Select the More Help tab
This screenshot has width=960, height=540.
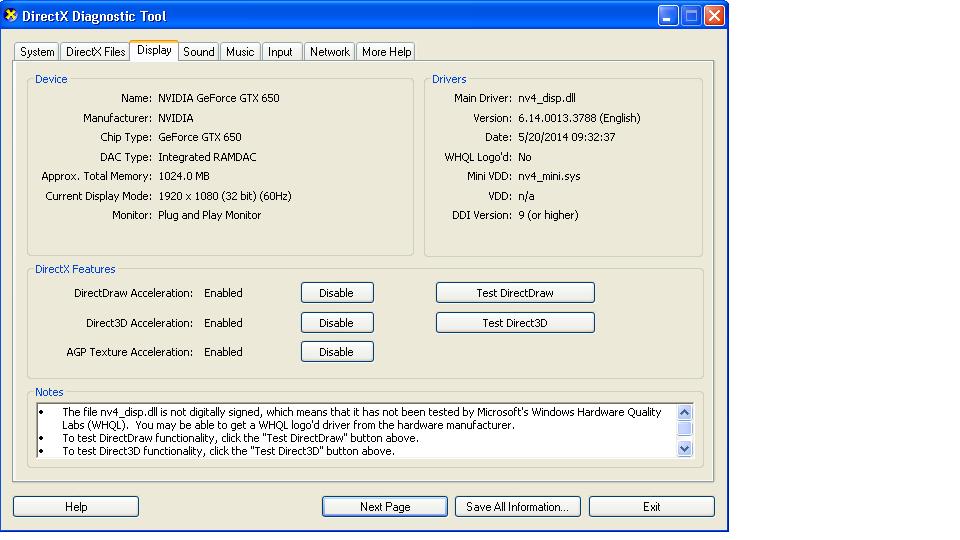[x=386, y=52]
